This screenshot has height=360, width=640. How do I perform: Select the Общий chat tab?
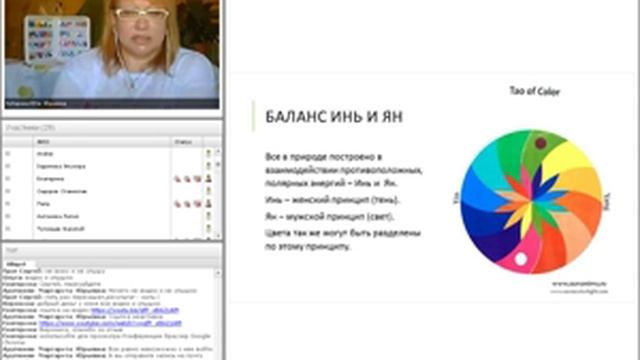point(16,264)
